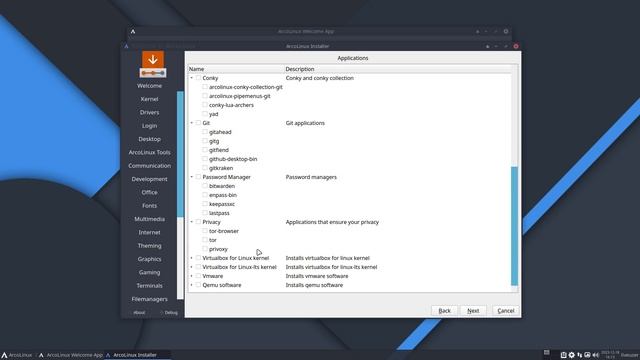Open the settings gear tray icon
Image resolution: width=640 pixels, height=360 pixels.
coord(571,355)
